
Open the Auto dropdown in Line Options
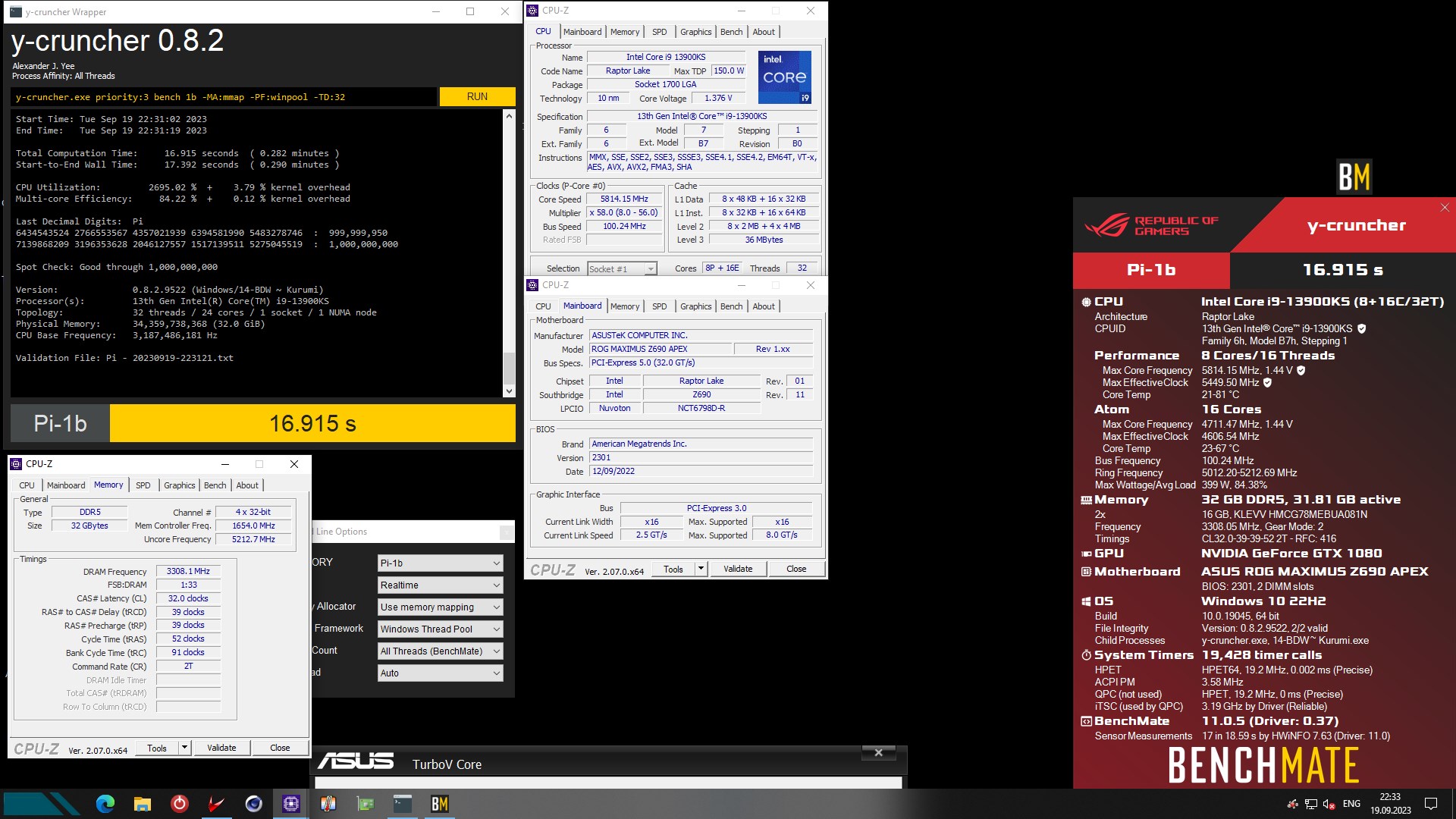coord(441,673)
